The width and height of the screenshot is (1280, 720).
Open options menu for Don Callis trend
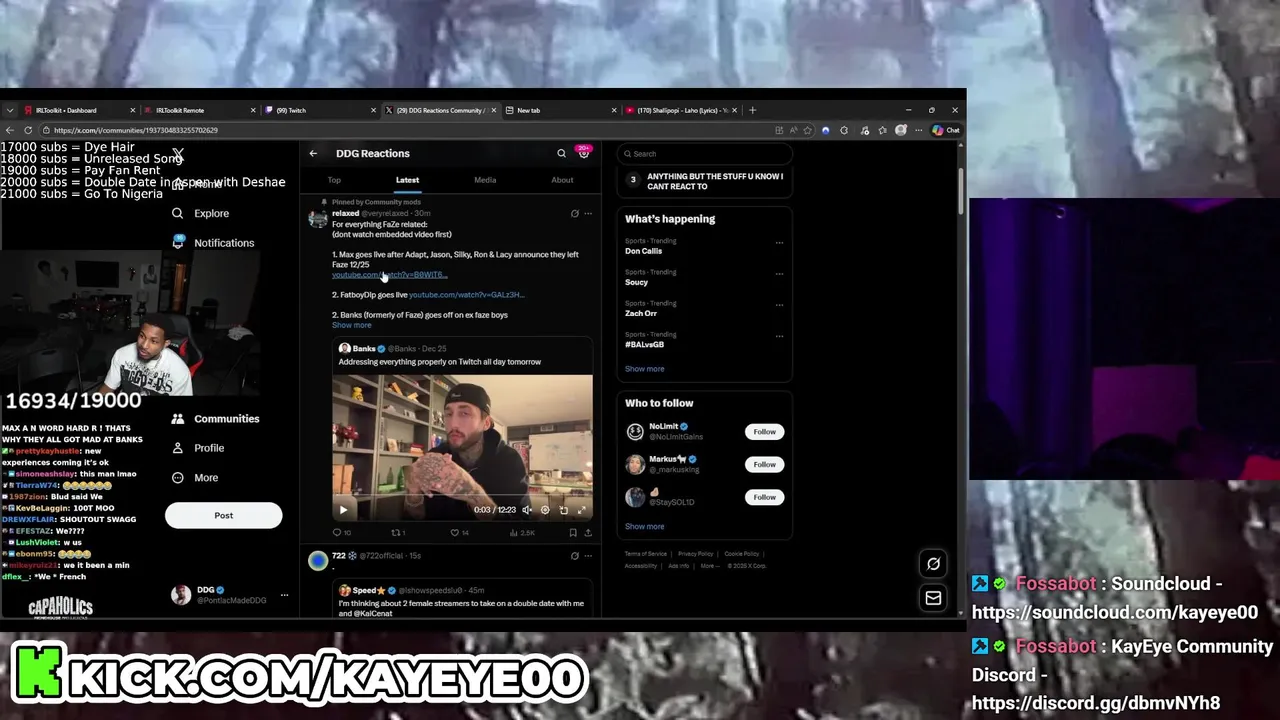pyautogui.click(x=779, y=242)
